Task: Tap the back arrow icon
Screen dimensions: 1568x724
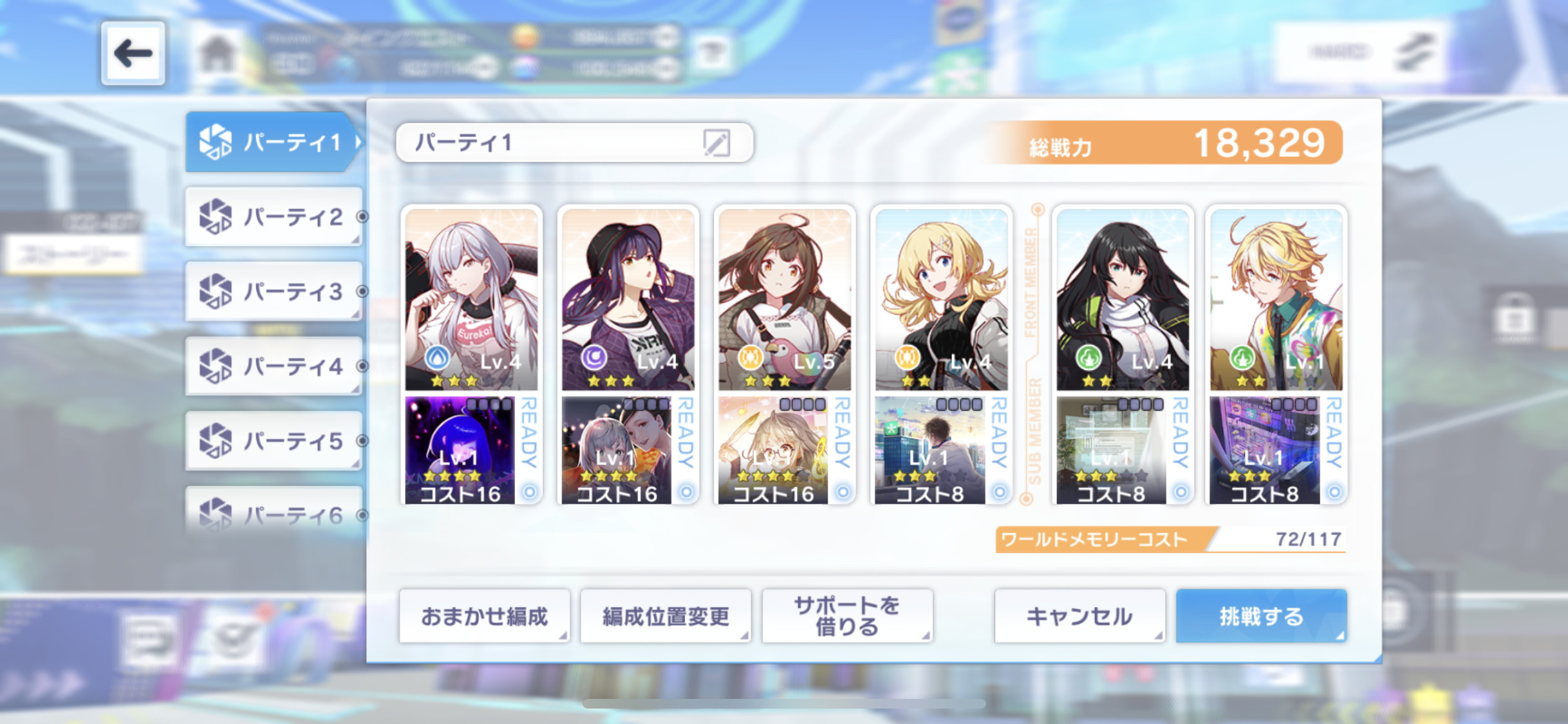Action: (133, 53)
